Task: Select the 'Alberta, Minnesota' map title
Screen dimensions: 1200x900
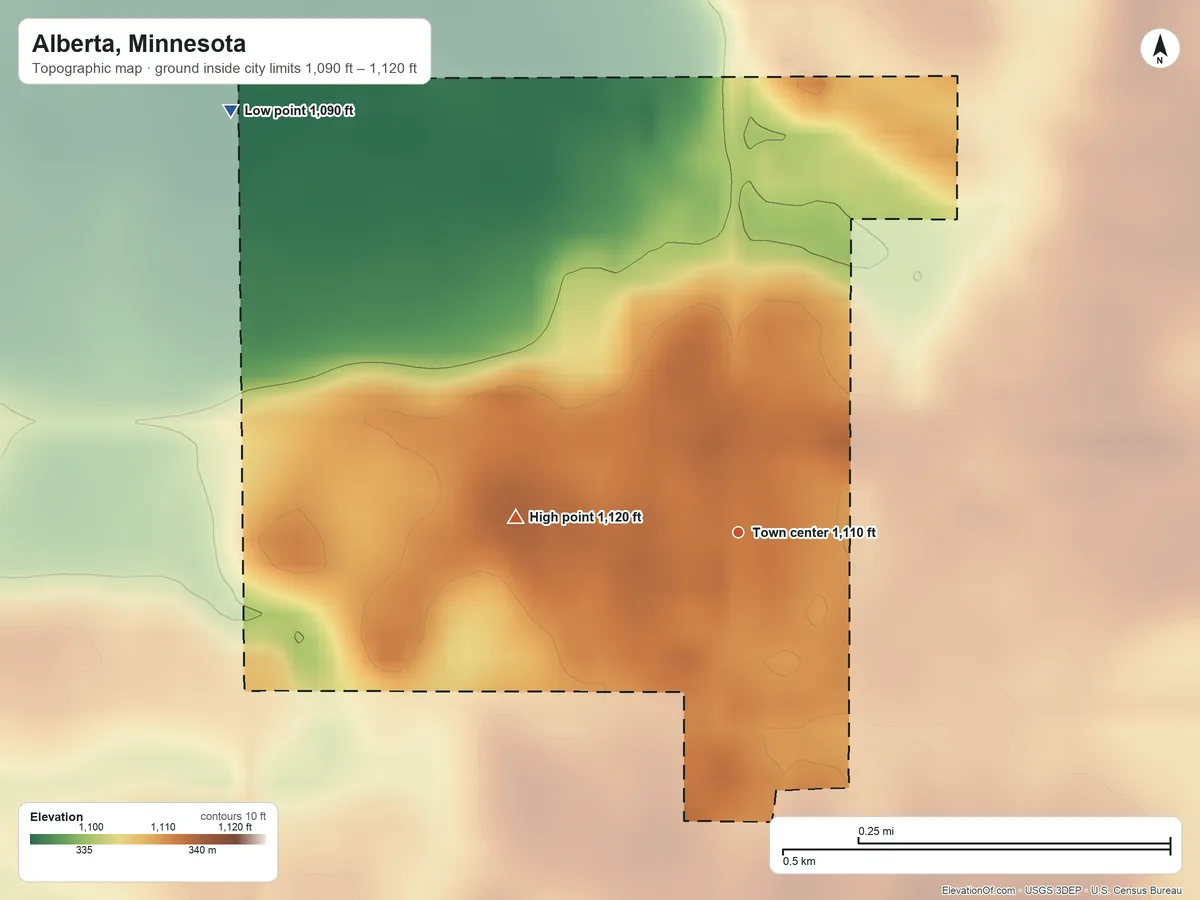Action: coord(139,44)
